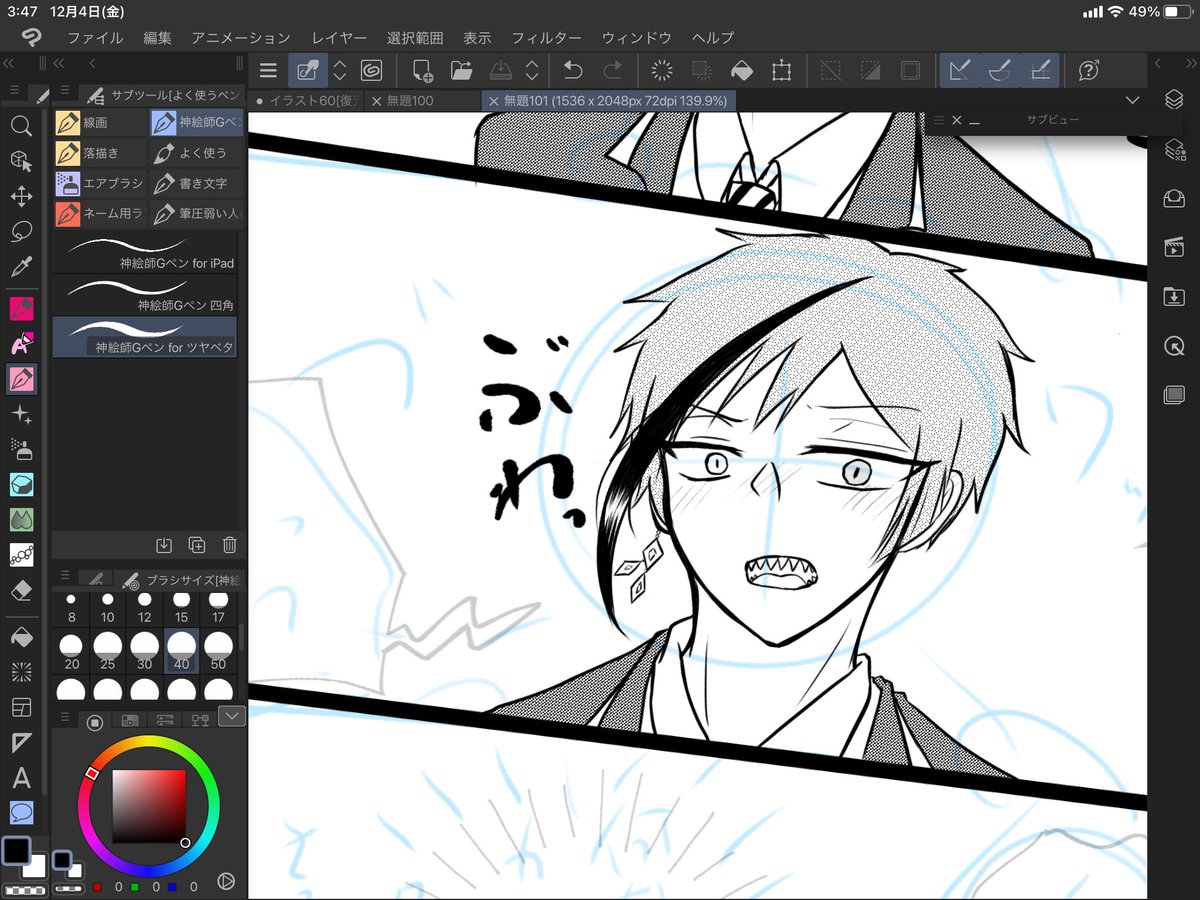Select 線画 sub tool group
The image size is (1200, 900).
click(99, 123)
